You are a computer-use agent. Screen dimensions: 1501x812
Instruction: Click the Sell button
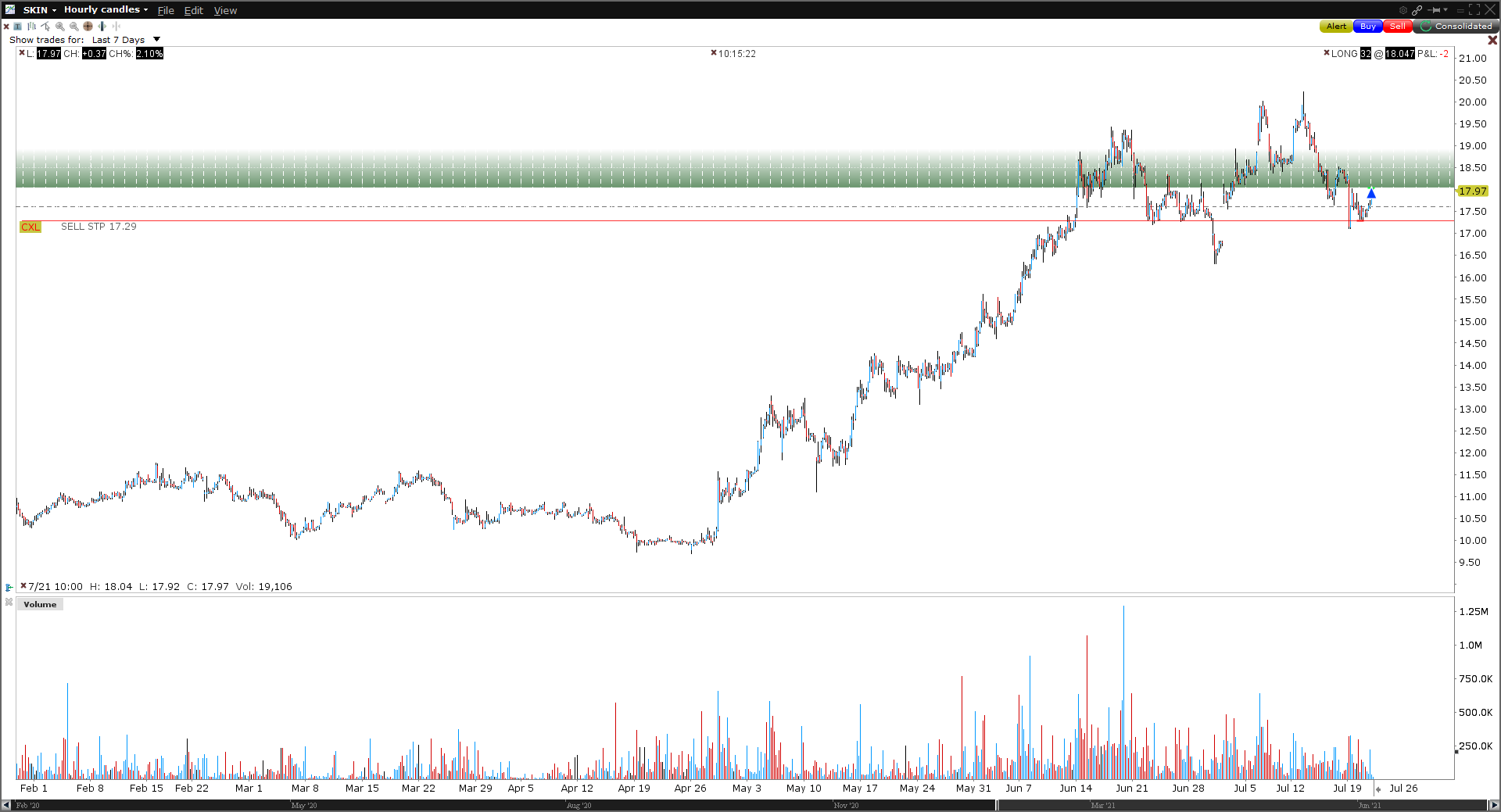pyautogui.click(x=1398, y=26)
